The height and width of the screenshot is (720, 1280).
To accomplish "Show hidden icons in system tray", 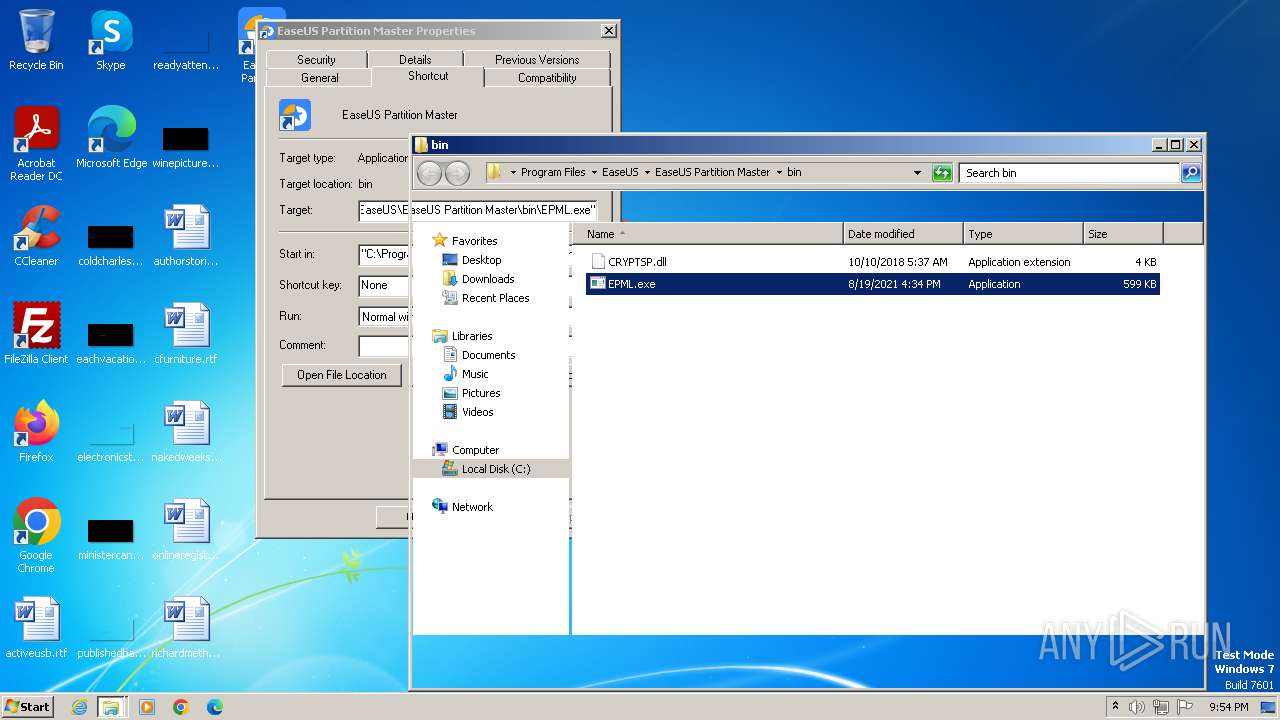I will [x=1115, y=707].
